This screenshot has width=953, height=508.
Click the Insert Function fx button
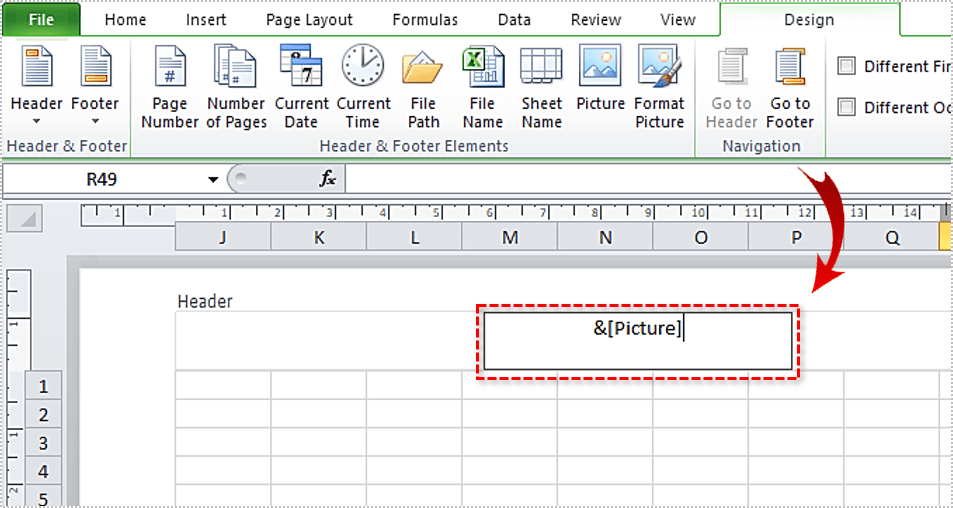(x=327, y=179)
